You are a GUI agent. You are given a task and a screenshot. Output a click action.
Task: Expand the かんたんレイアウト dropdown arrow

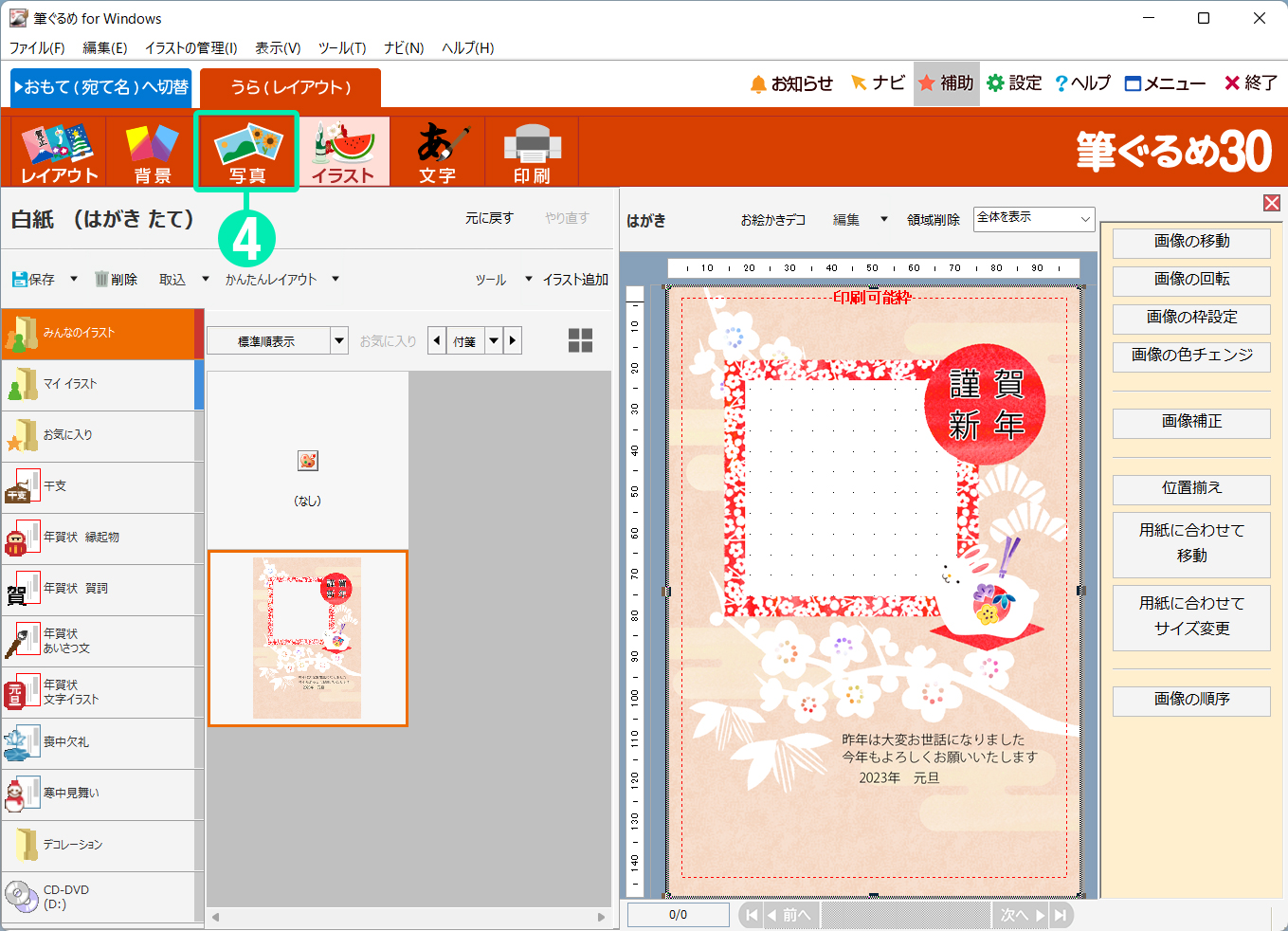[336, 280]
